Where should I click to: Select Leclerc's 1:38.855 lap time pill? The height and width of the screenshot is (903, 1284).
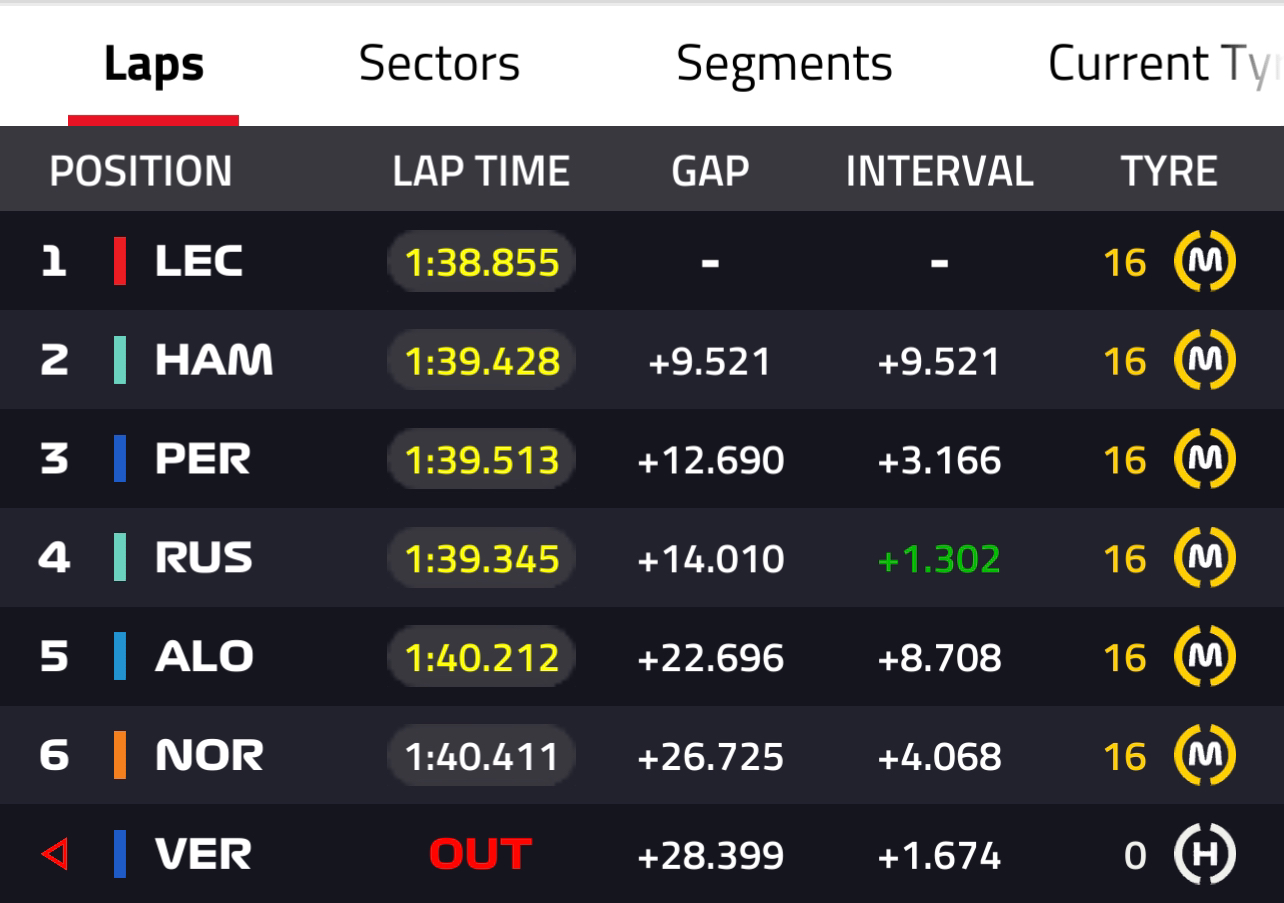point(482,262)
